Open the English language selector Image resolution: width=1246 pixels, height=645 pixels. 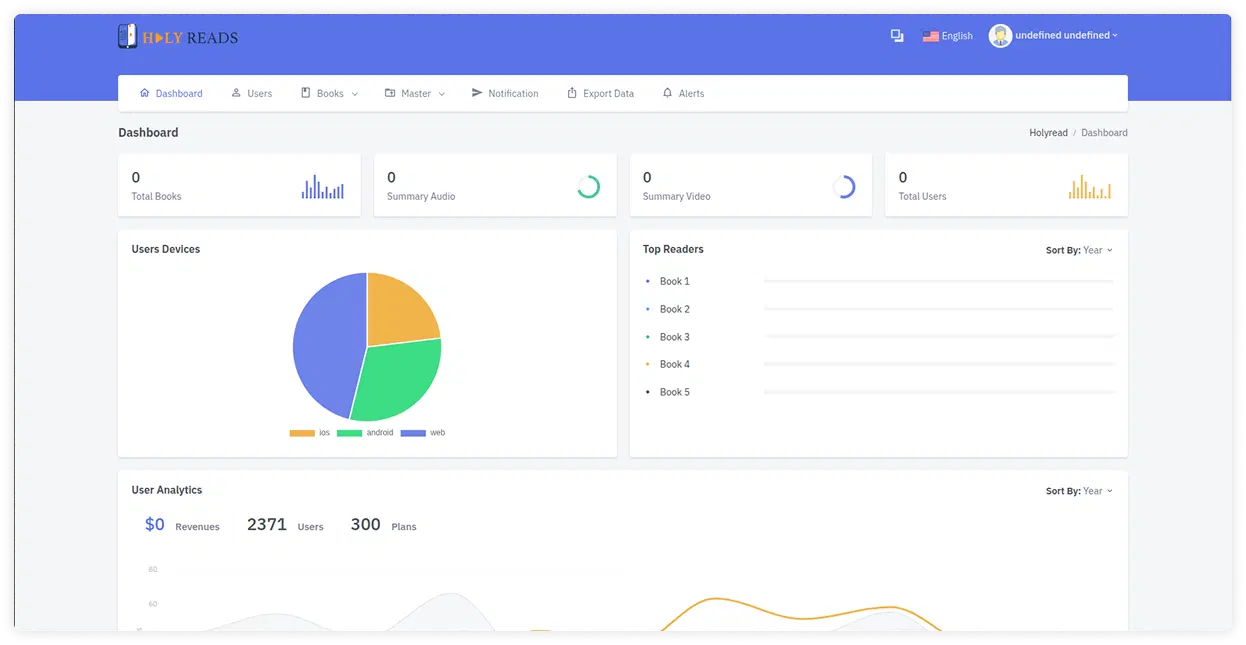tap(948, 36)
